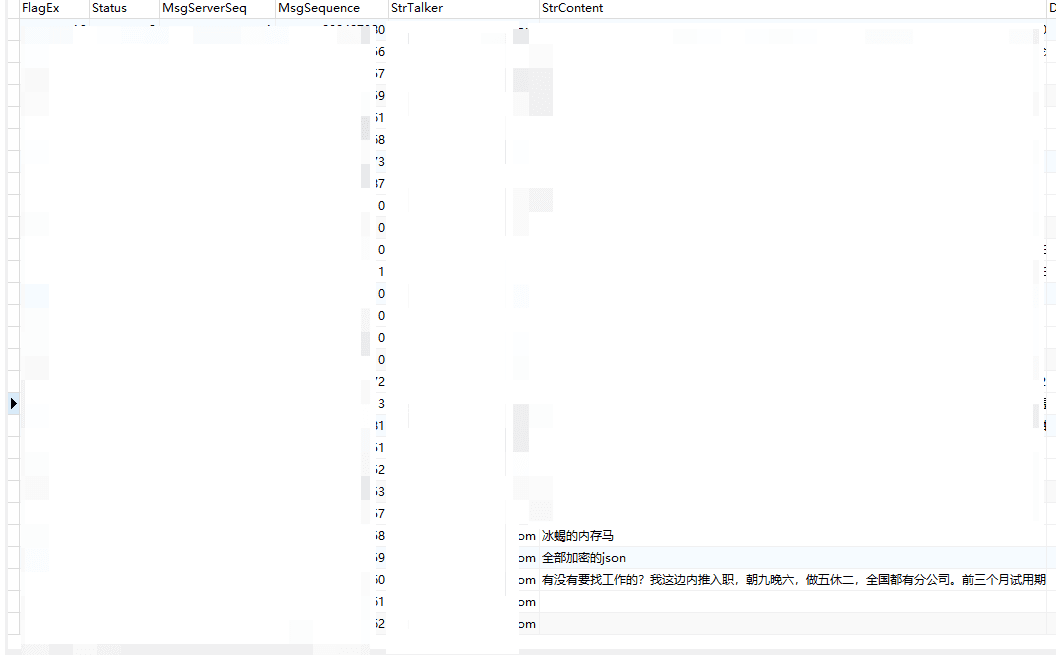This screenshot has width=1056, height=655.
Task: Click StrTalker cell in the 有没有要找工作的 row
Action: click(x=462, y=580)
